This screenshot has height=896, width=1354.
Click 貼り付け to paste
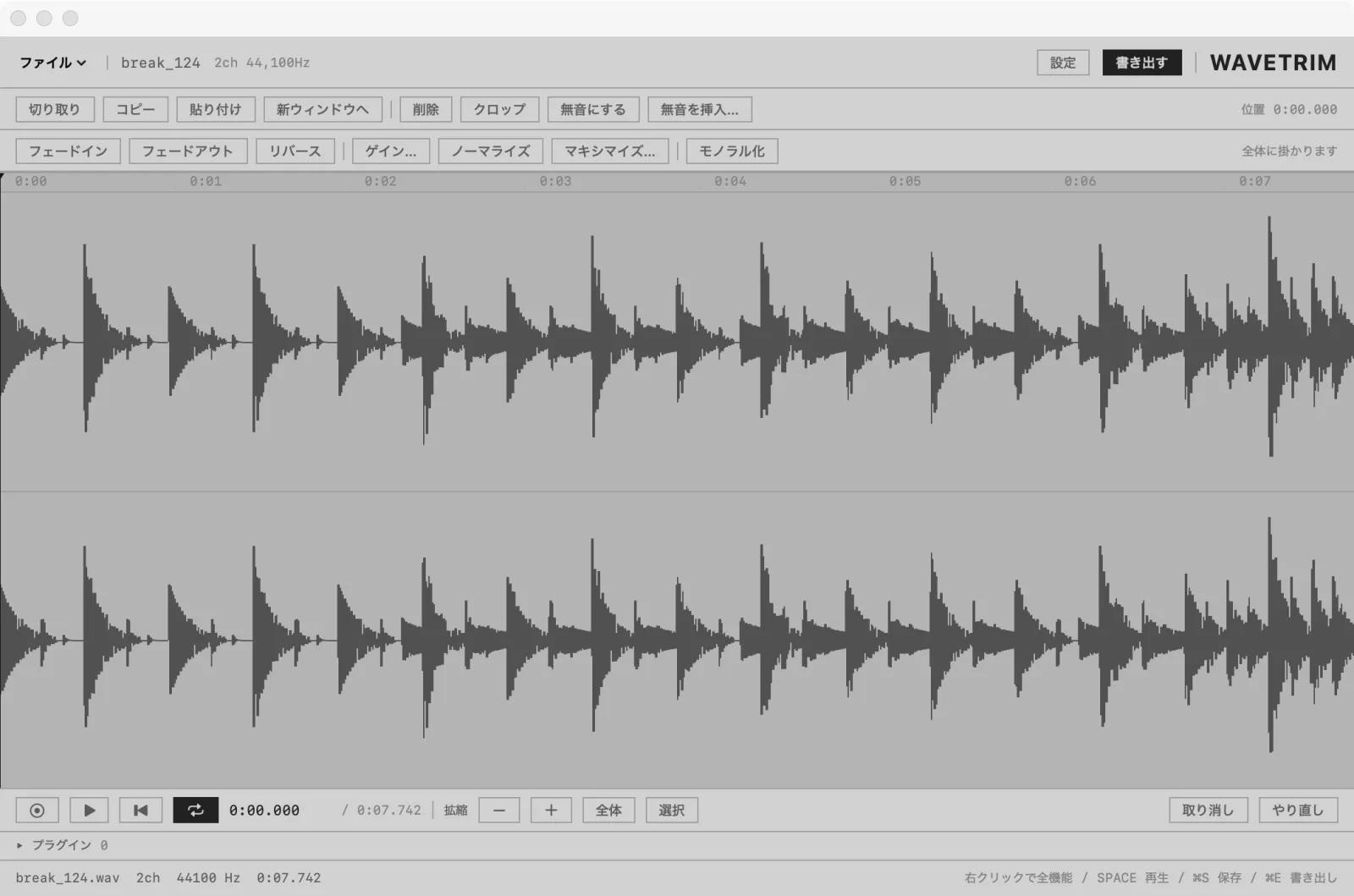click(216, 109)
